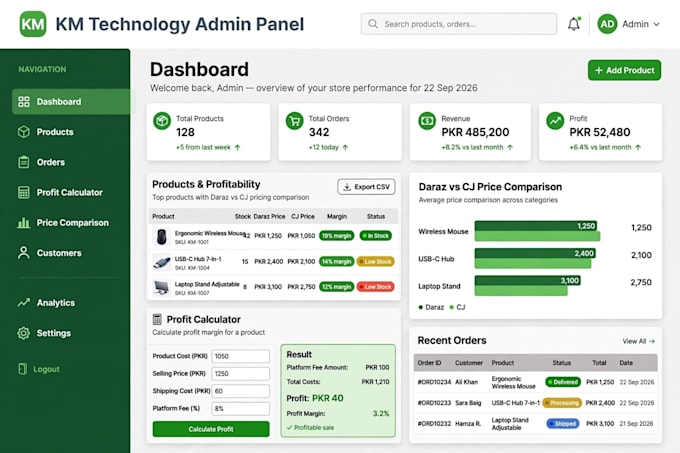Viewport: 680px width, 453px height.
Task: Focus the Search products, orders field
Action: click(x=459, y=24)
